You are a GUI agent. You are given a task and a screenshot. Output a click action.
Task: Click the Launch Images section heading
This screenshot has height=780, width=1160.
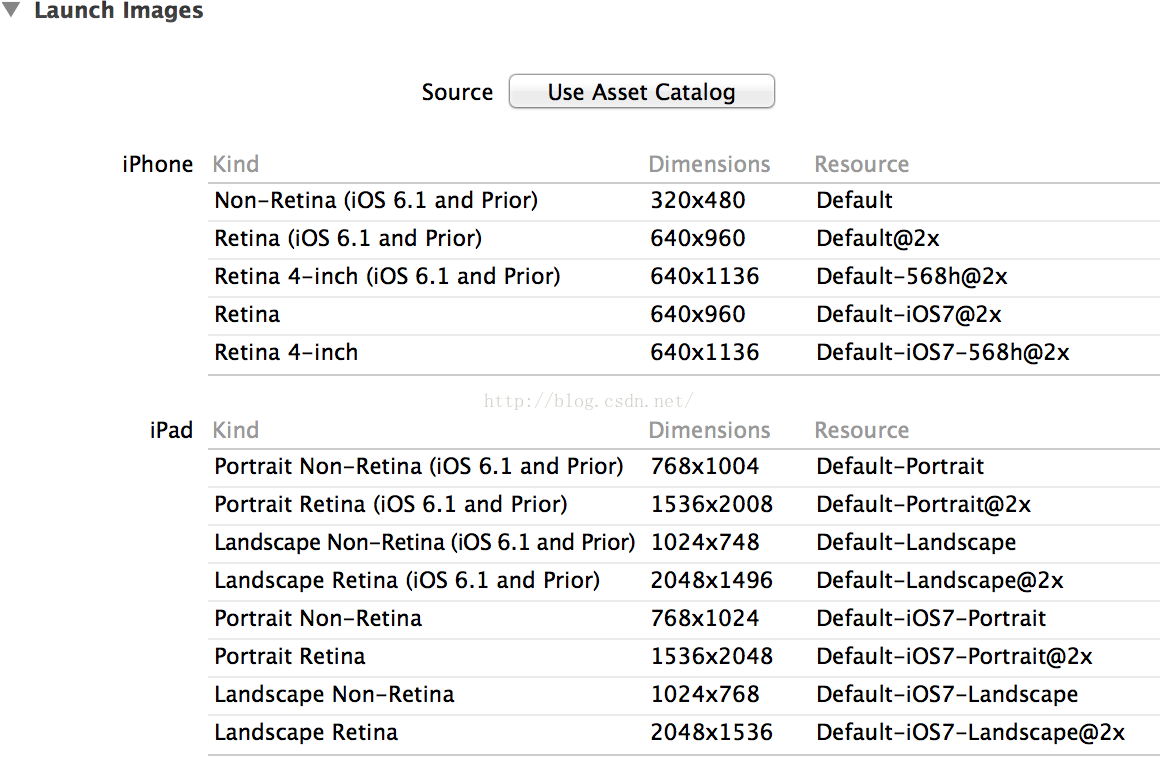pos(118,10)
